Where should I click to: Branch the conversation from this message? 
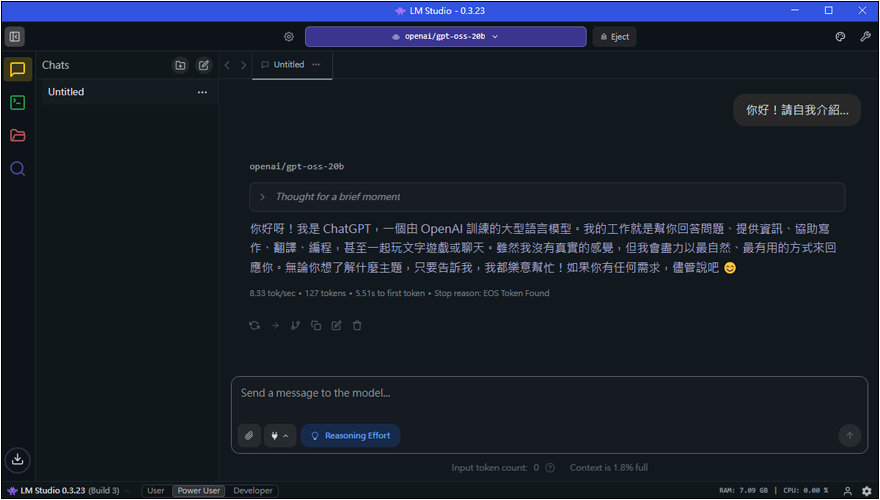click(295, 325)
